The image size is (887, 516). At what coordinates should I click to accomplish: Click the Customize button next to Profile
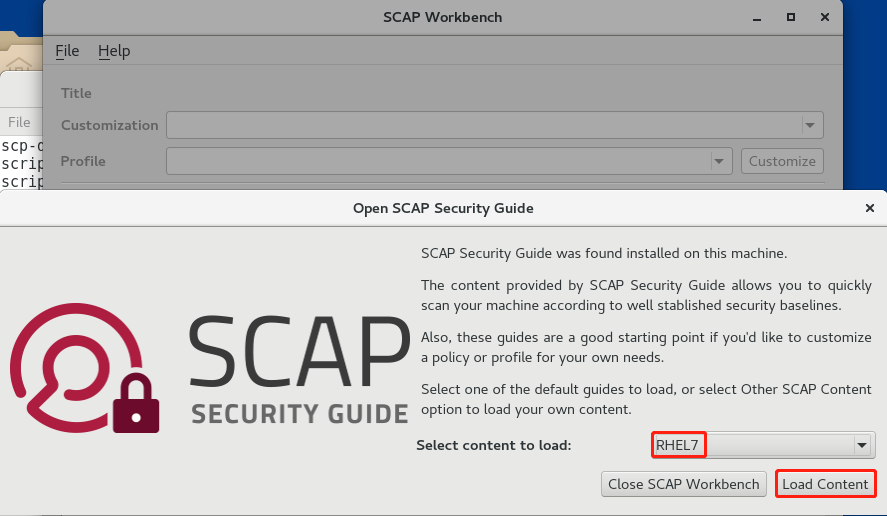(x=782, y=161)
